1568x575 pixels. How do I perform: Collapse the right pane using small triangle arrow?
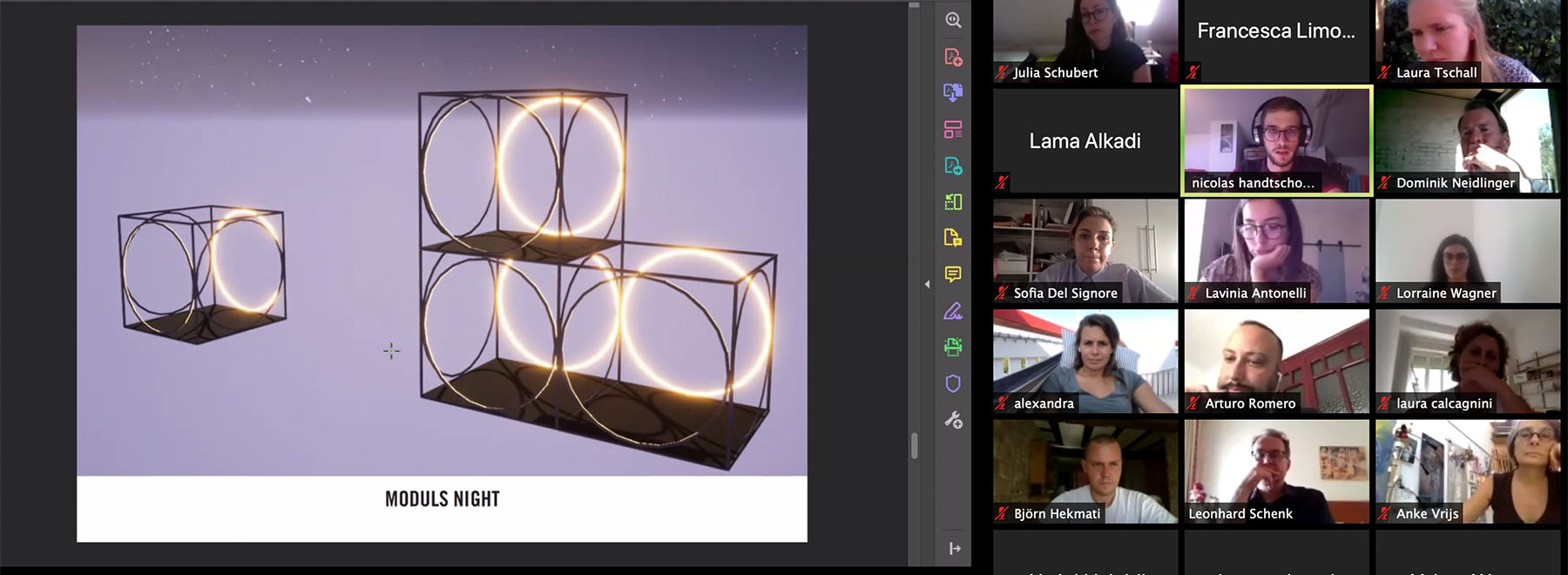click(927, 284)
